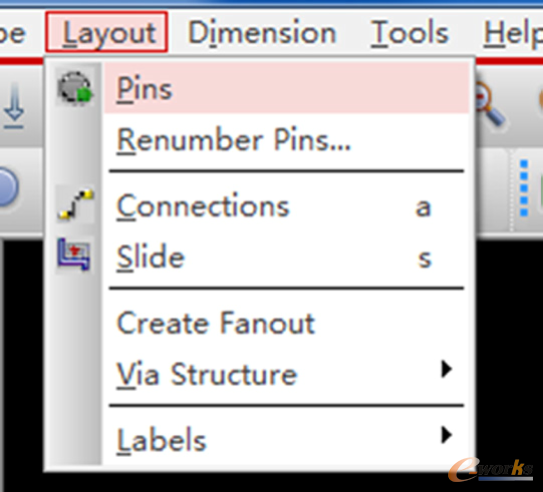The width and height of the screenshot is (543, 492).
Task: Click the Connections route icon
Action: click(75, 205)
